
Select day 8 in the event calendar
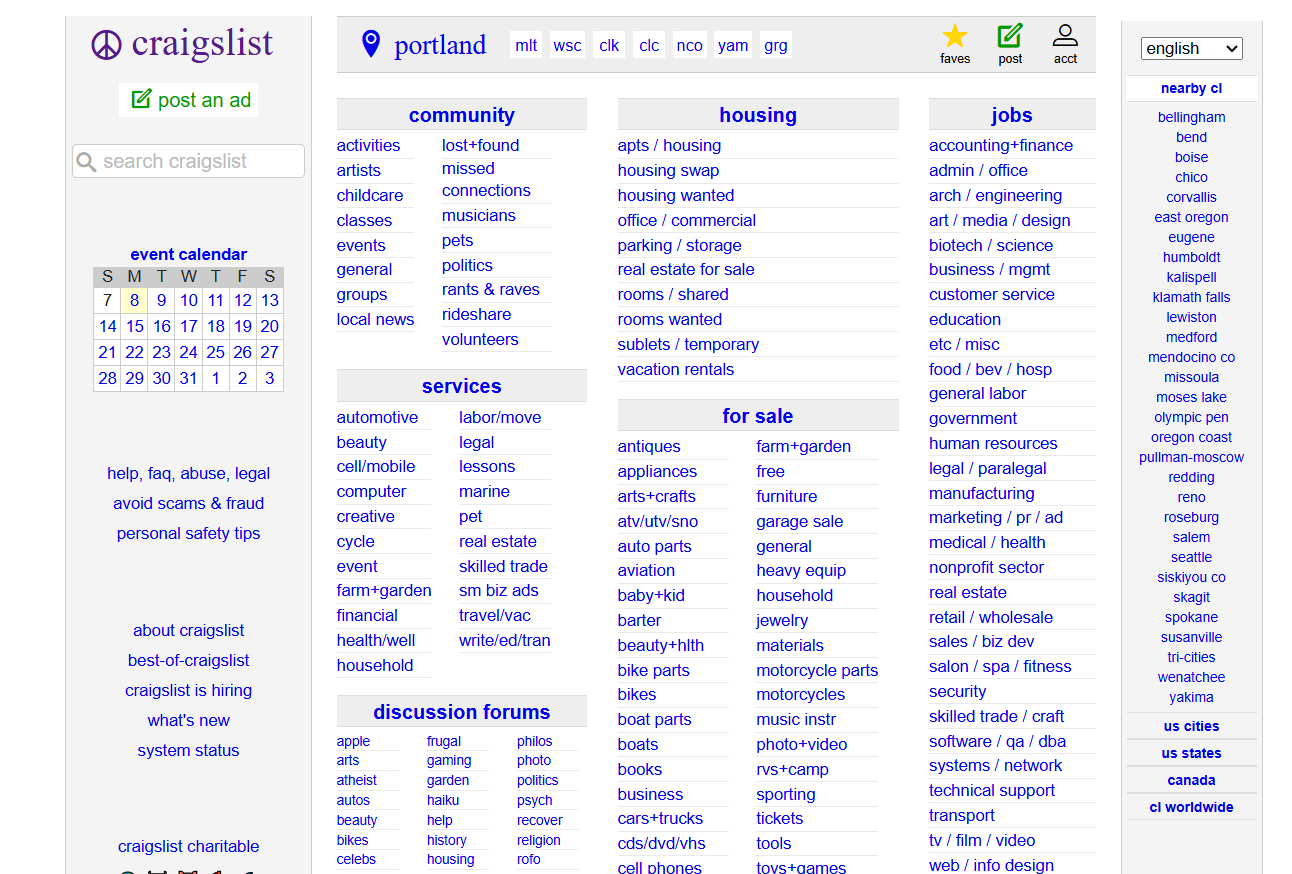coord(134,300)
